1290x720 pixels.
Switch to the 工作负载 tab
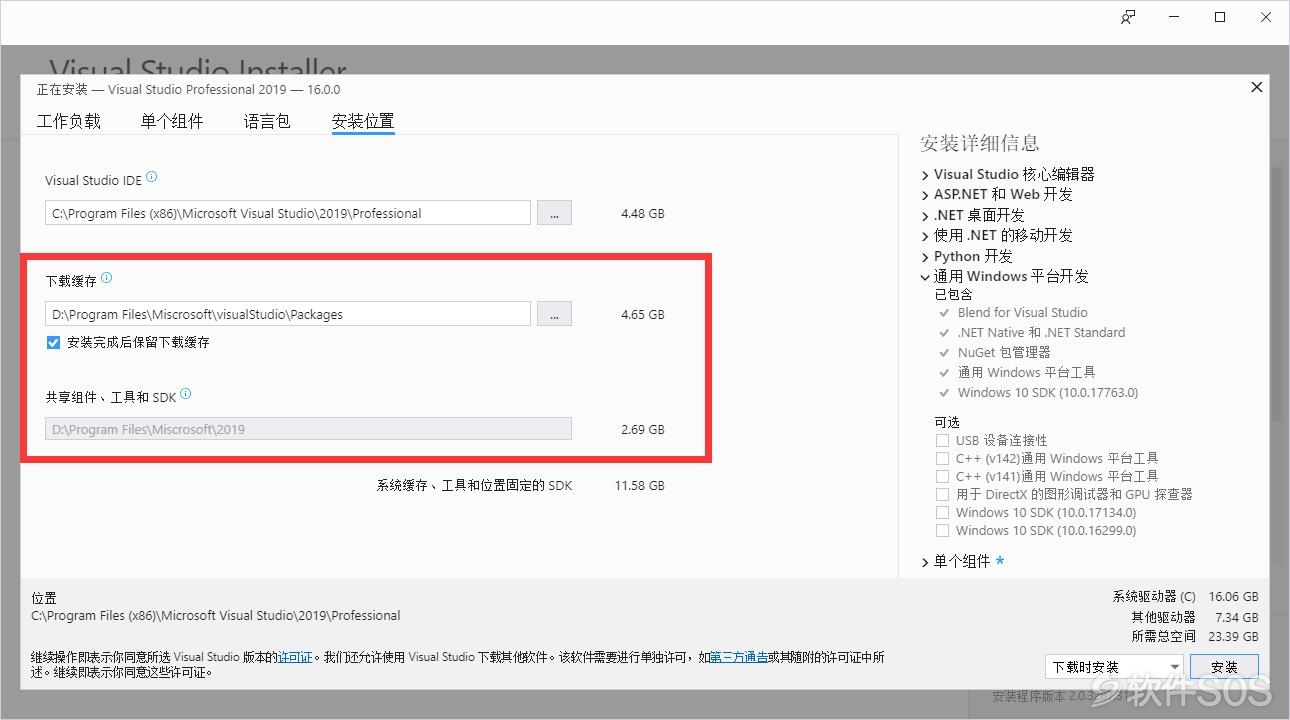69,121
